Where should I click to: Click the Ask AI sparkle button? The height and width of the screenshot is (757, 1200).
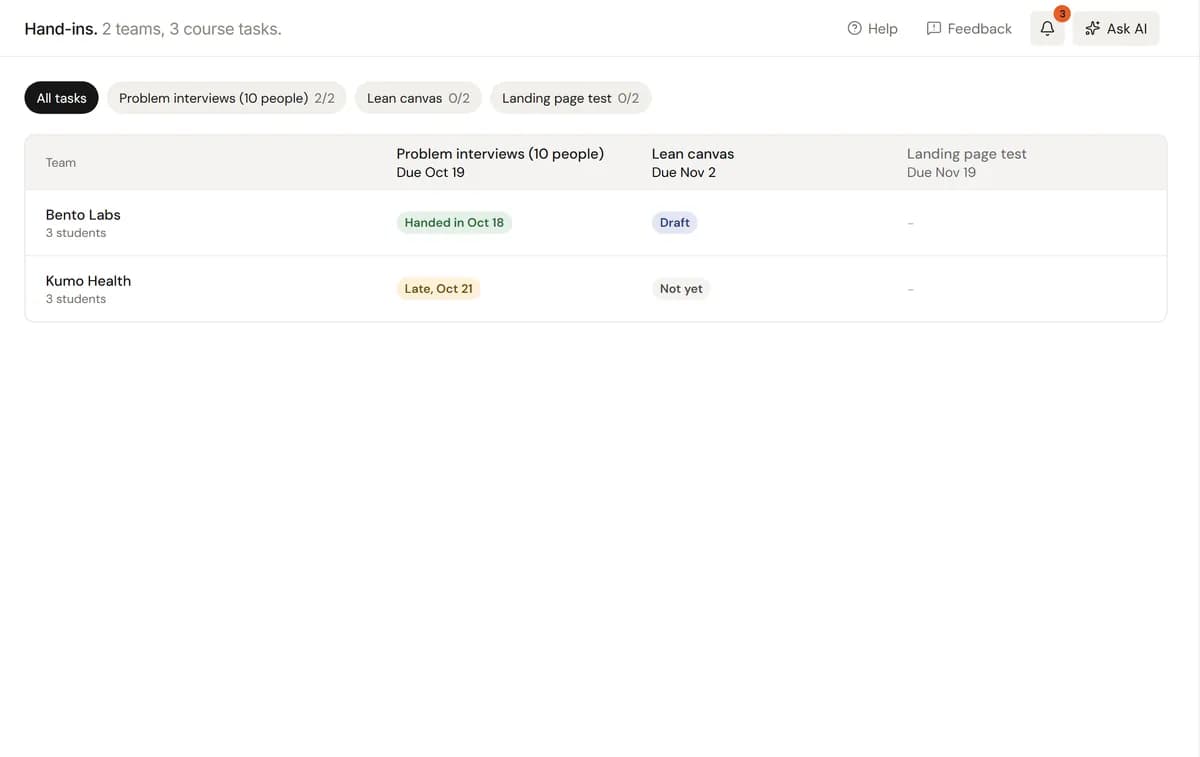pyautogui.click(x=1116, y=29)
